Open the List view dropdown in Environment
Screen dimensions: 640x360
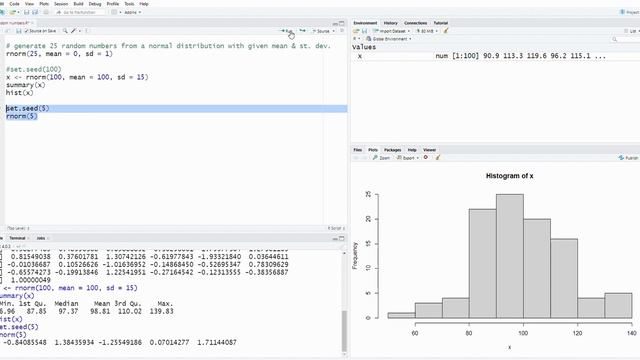631,31
